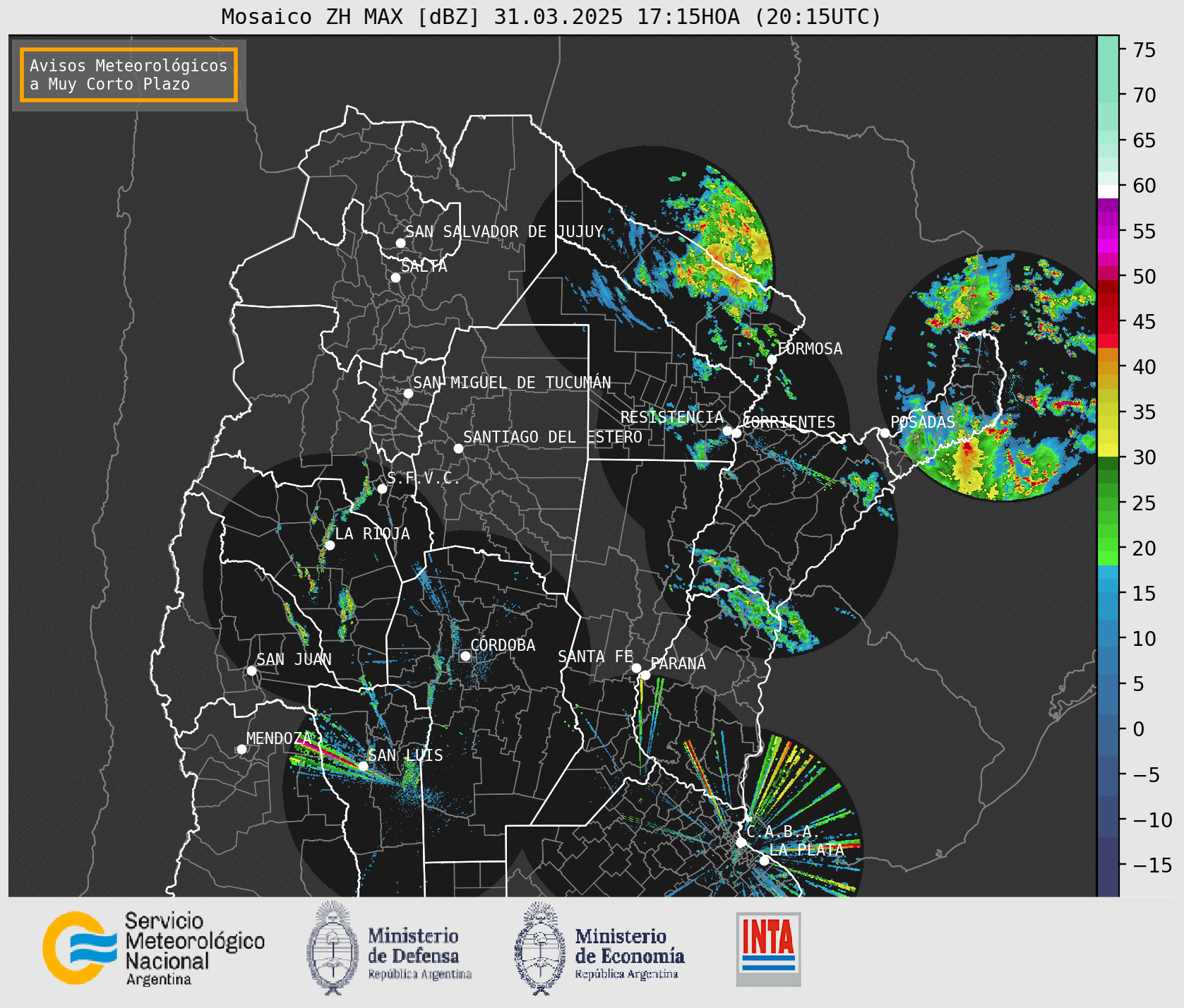Select the San Luis city marker
Viewport: 1184px width, 1008px height.
tap(363, 766)
